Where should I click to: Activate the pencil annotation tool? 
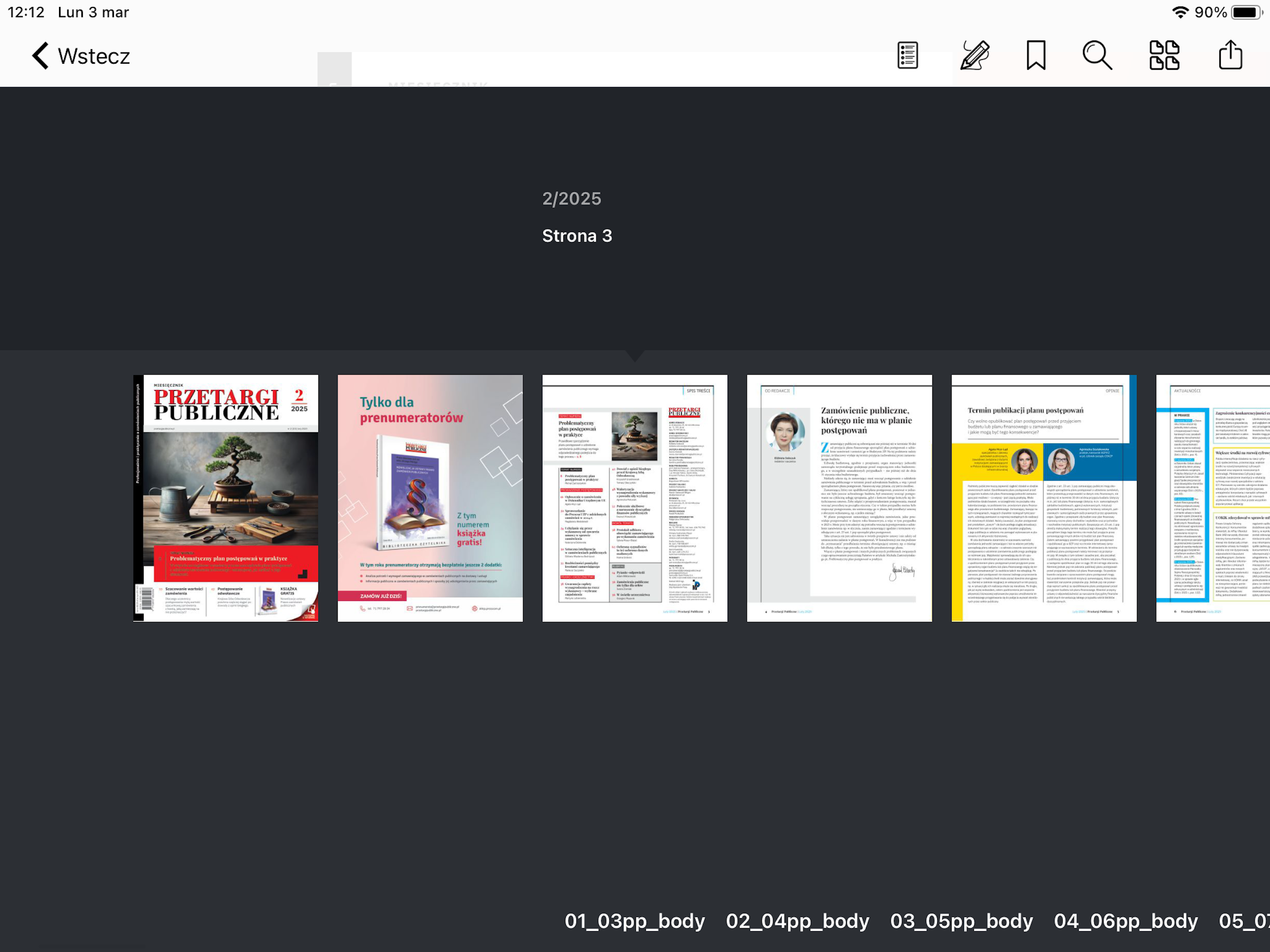(974, 56)
